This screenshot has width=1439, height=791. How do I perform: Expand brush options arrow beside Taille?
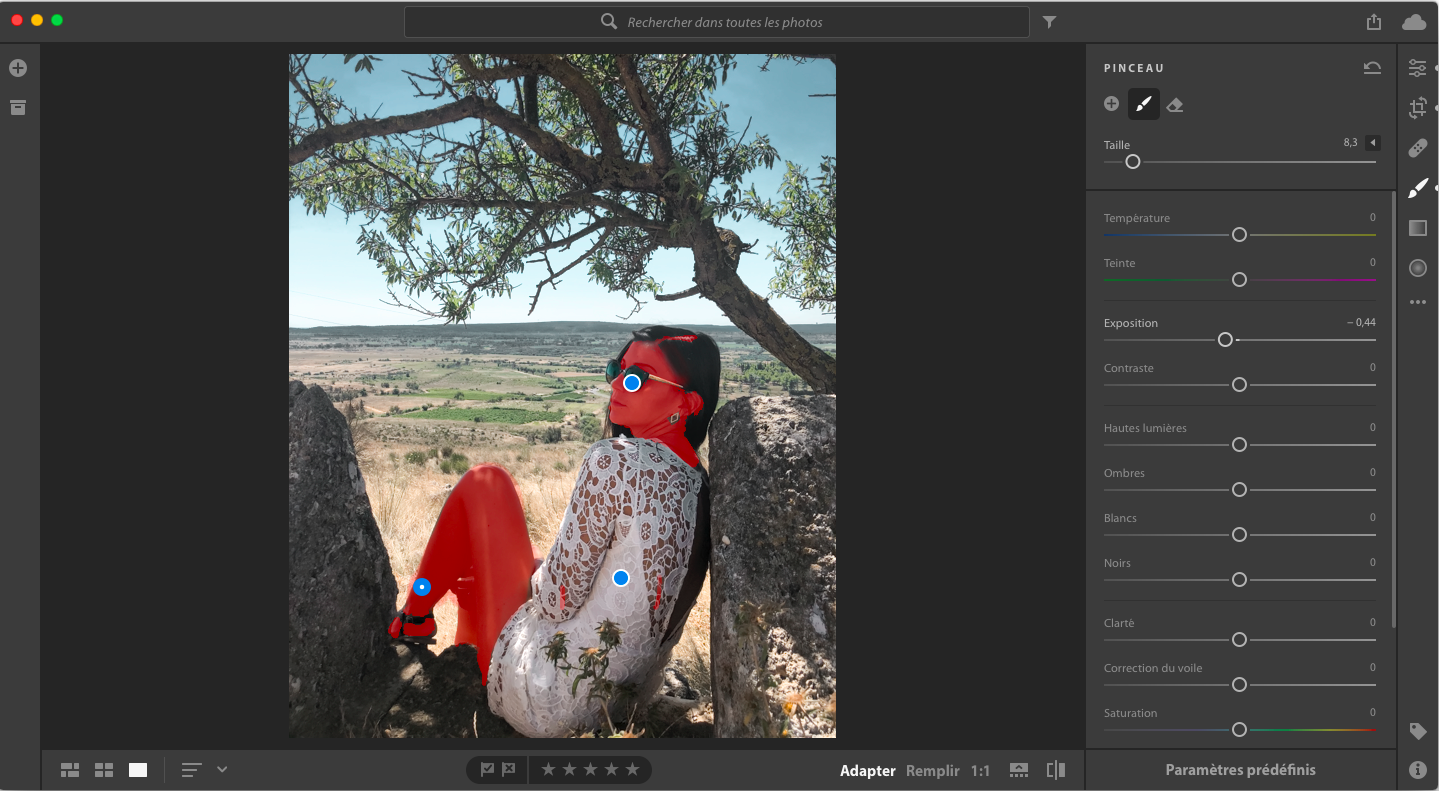[1373, 143]
